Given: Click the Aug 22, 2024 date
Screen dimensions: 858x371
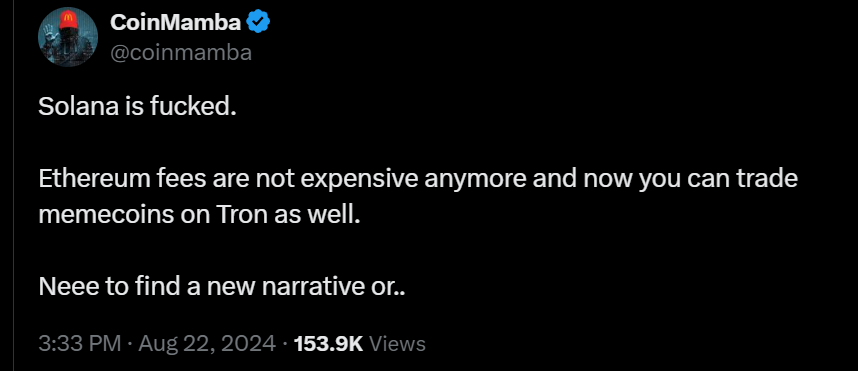Looking at the screenshot, I should coord(207,344).
